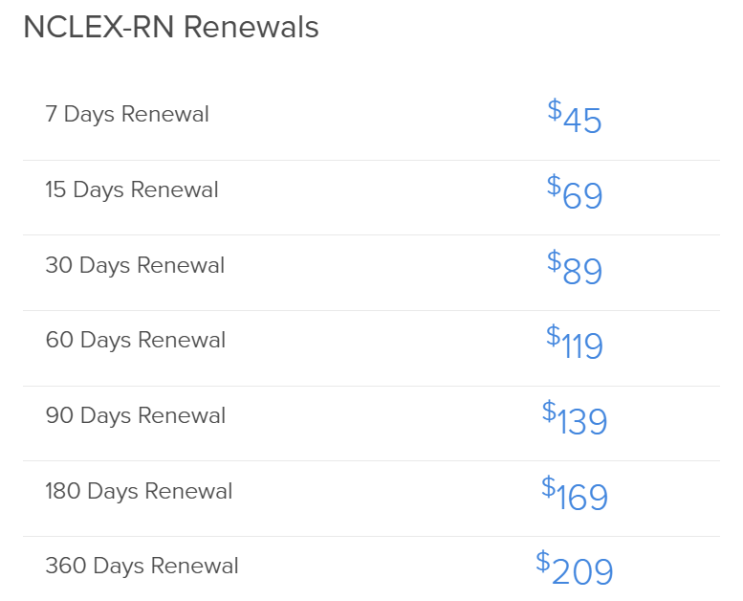
Task: Select the 15 Days Renewal option
Action: point(371,198)
